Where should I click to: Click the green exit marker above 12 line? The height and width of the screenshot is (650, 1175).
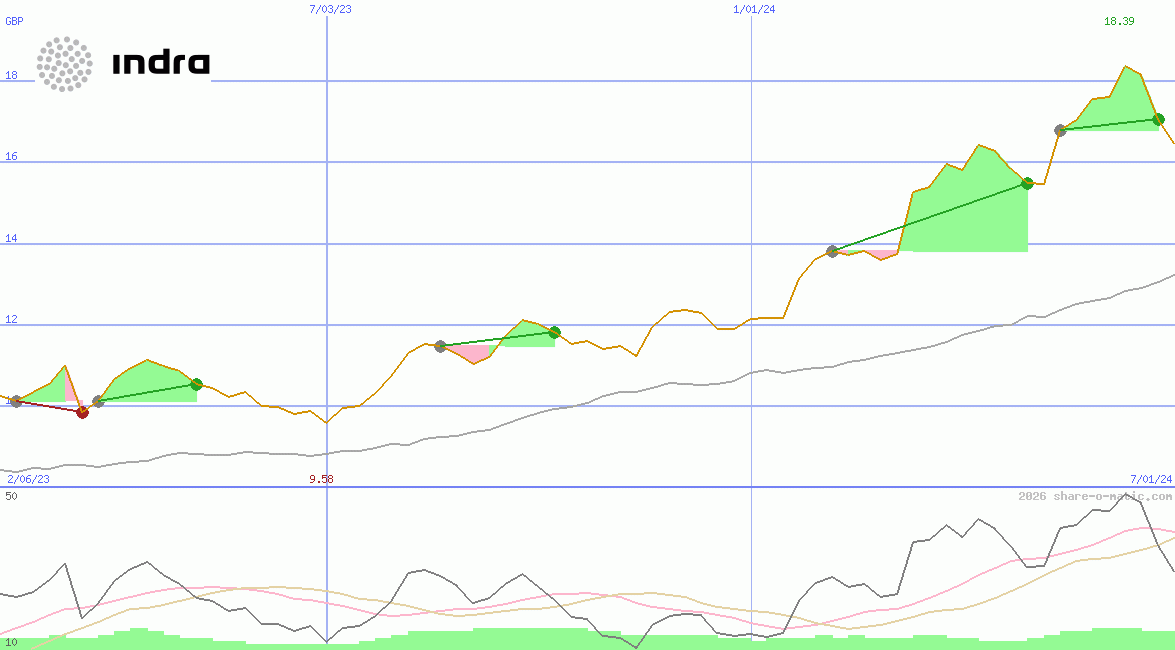click(x=554, y=332)
